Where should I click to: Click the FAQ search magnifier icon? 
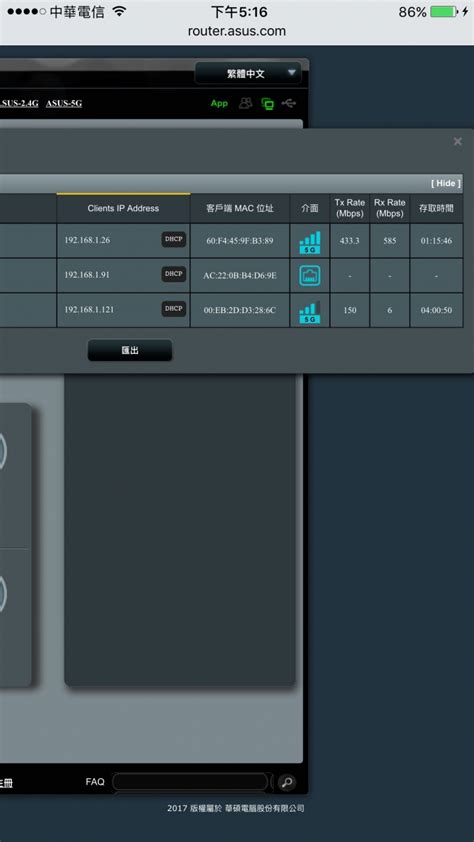(x=287, y=782)
